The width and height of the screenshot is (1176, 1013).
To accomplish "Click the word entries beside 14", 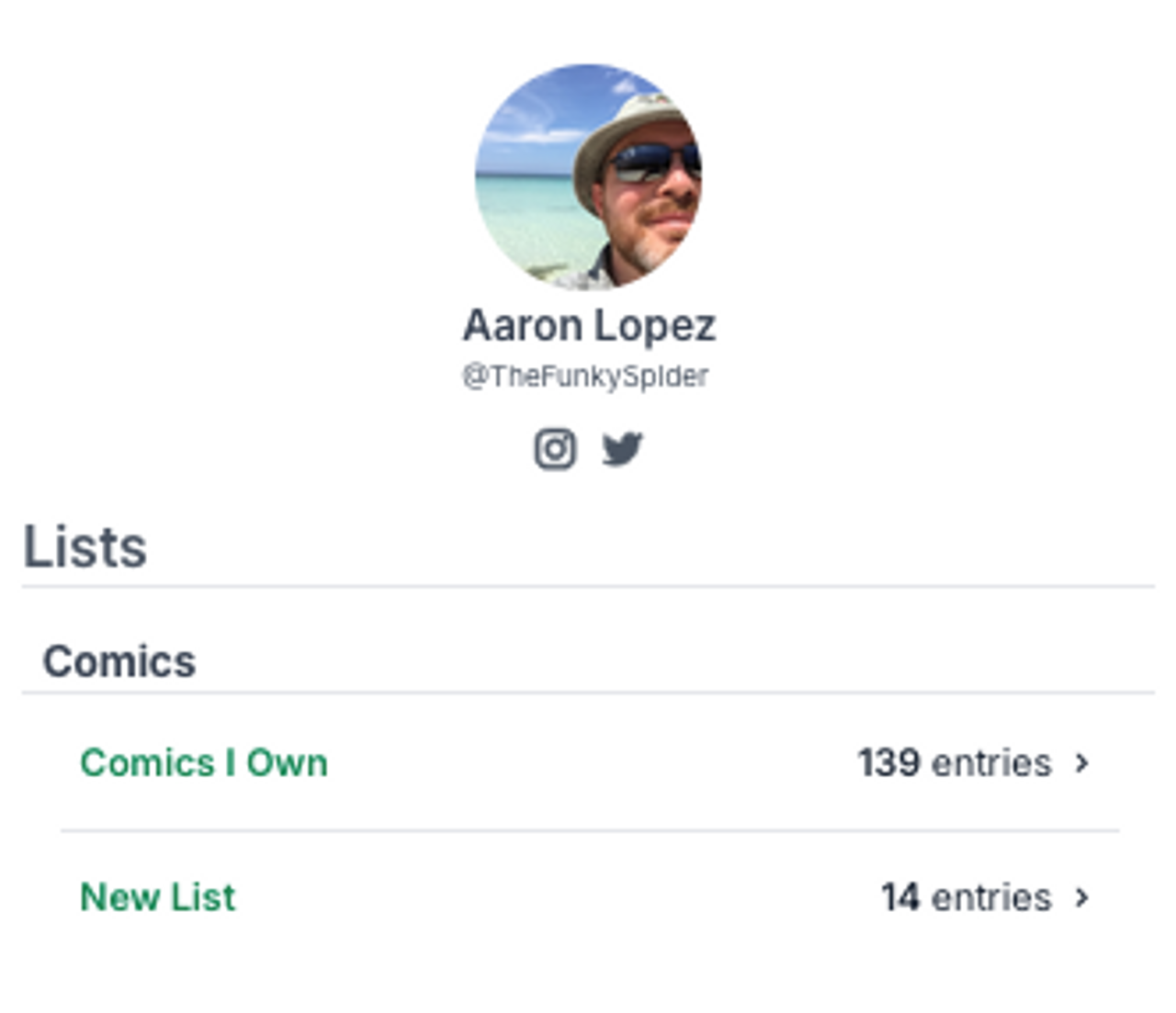I will tap(991, 897).
